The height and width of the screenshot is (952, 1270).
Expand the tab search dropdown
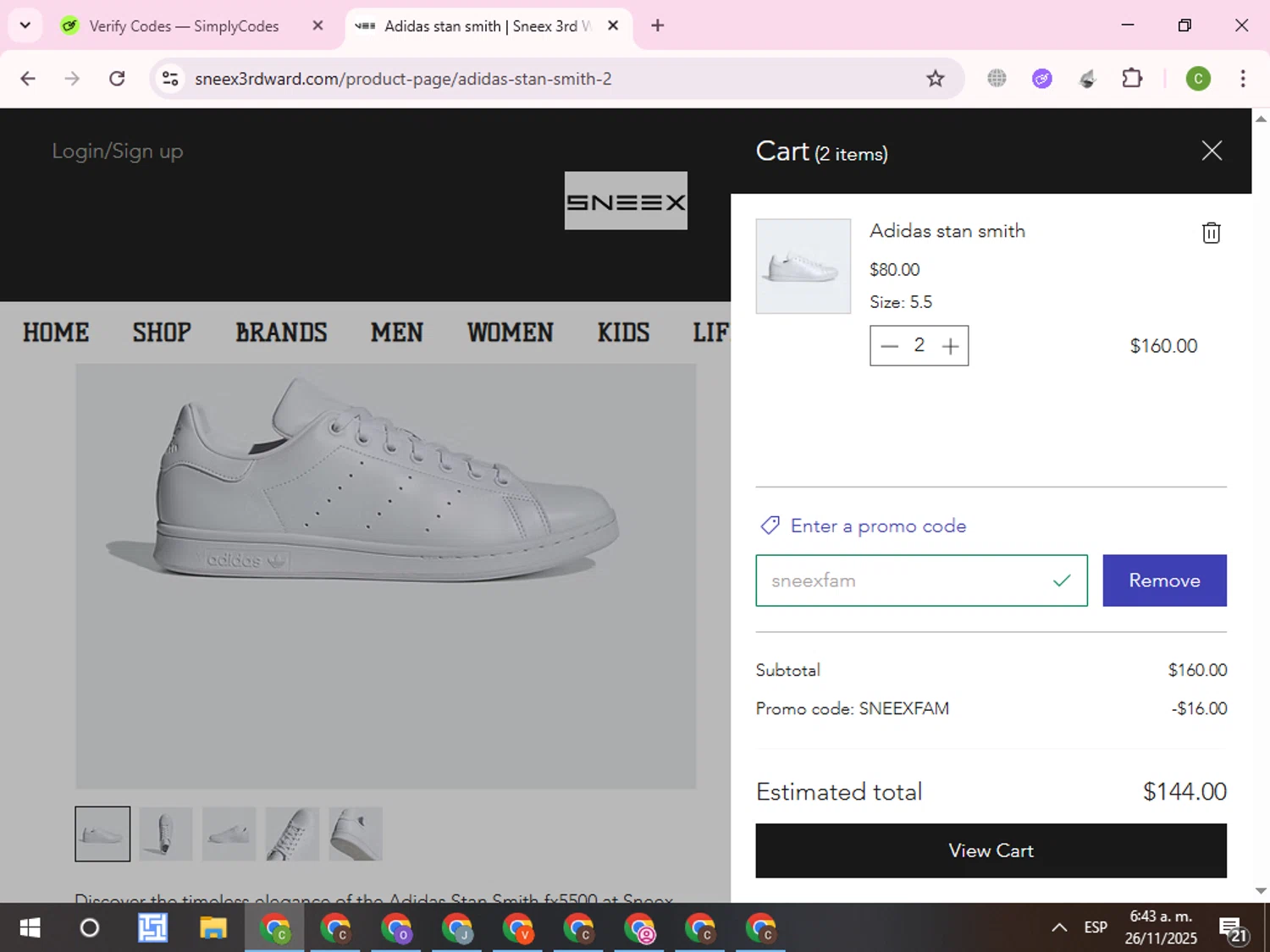coord(25,25)
